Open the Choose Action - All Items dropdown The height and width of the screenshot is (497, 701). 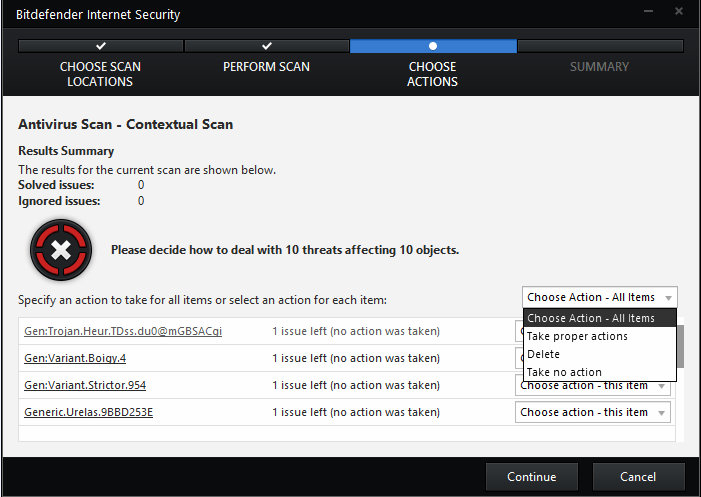pyautogui.click(x=600, y=297)
